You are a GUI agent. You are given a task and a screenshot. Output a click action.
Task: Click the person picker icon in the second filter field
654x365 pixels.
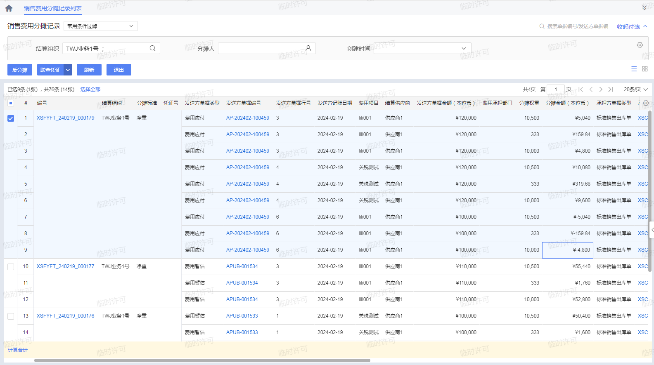tap(308, 48)
